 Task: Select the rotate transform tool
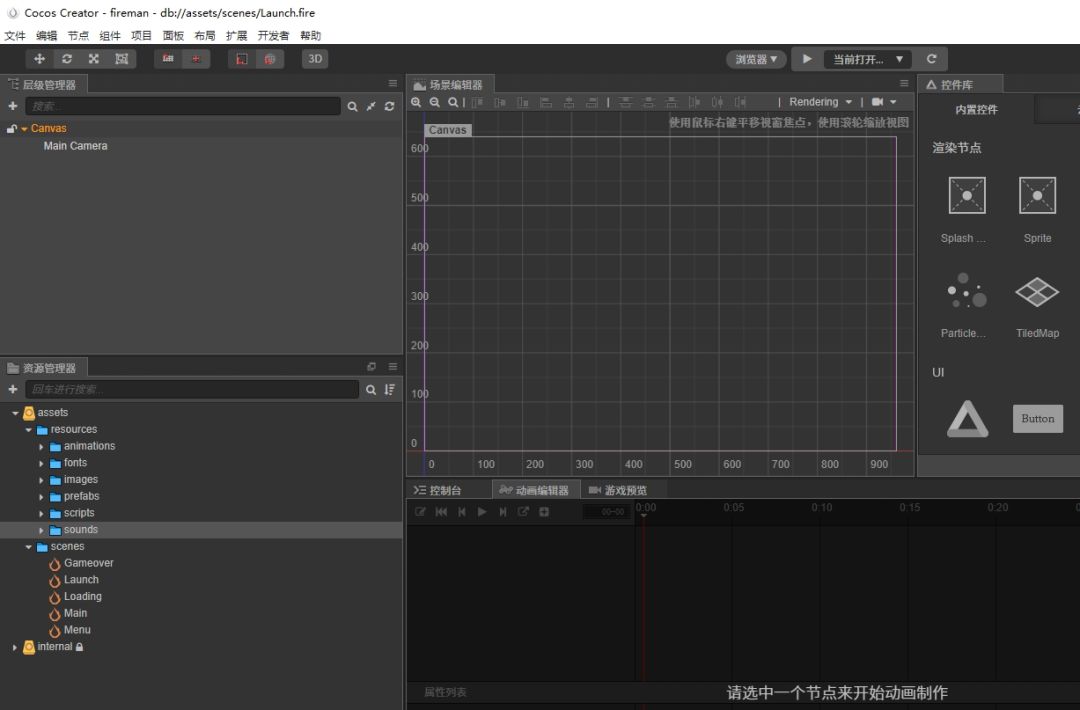[67, 59]
